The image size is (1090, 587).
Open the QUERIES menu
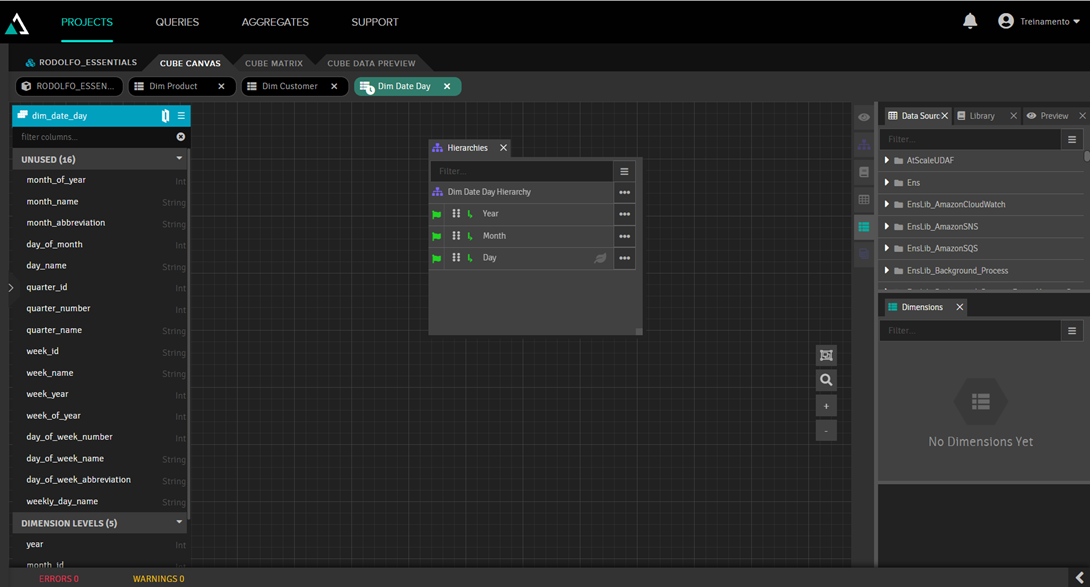[177, 22]
